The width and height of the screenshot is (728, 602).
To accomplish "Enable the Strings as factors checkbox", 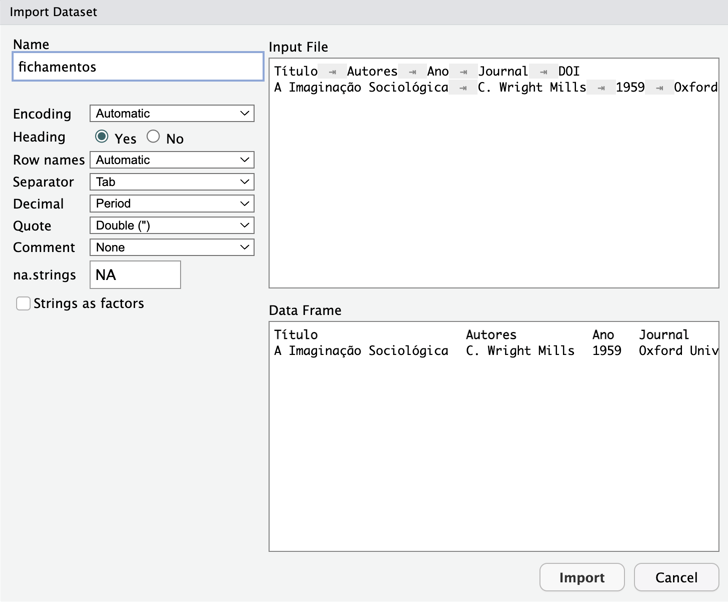I will pos(23,304).
